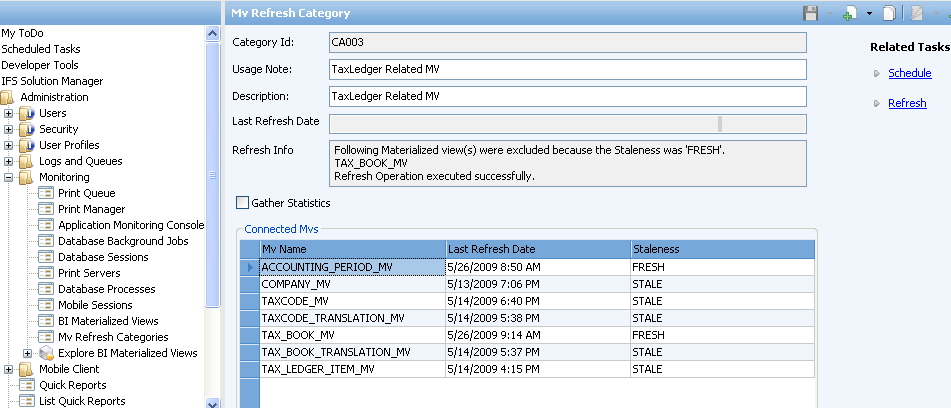Click the Users folder icon

pyautogui.click(x=27, y=113)
